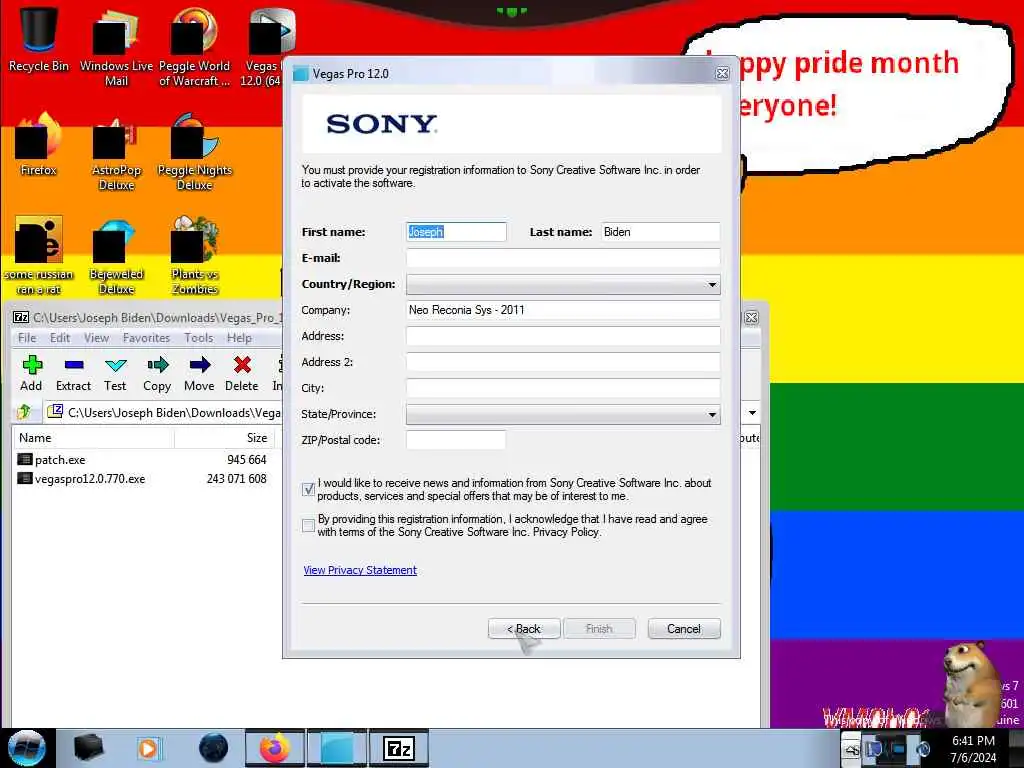The image size is (1024, 768).
Task: Click the Finish button in Vegas Pro dialog
Action: pyautogui.click(x=599, y=629)
